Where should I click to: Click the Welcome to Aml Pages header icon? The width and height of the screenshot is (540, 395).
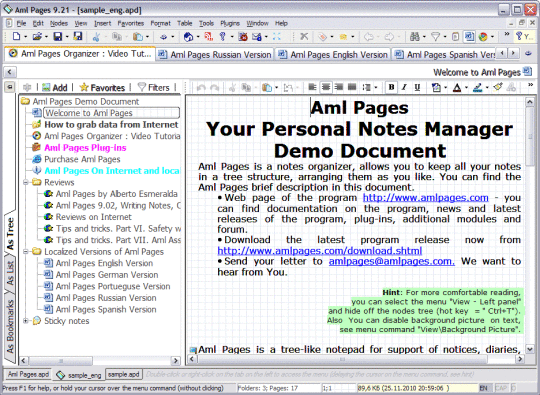(x=528, y=71)
